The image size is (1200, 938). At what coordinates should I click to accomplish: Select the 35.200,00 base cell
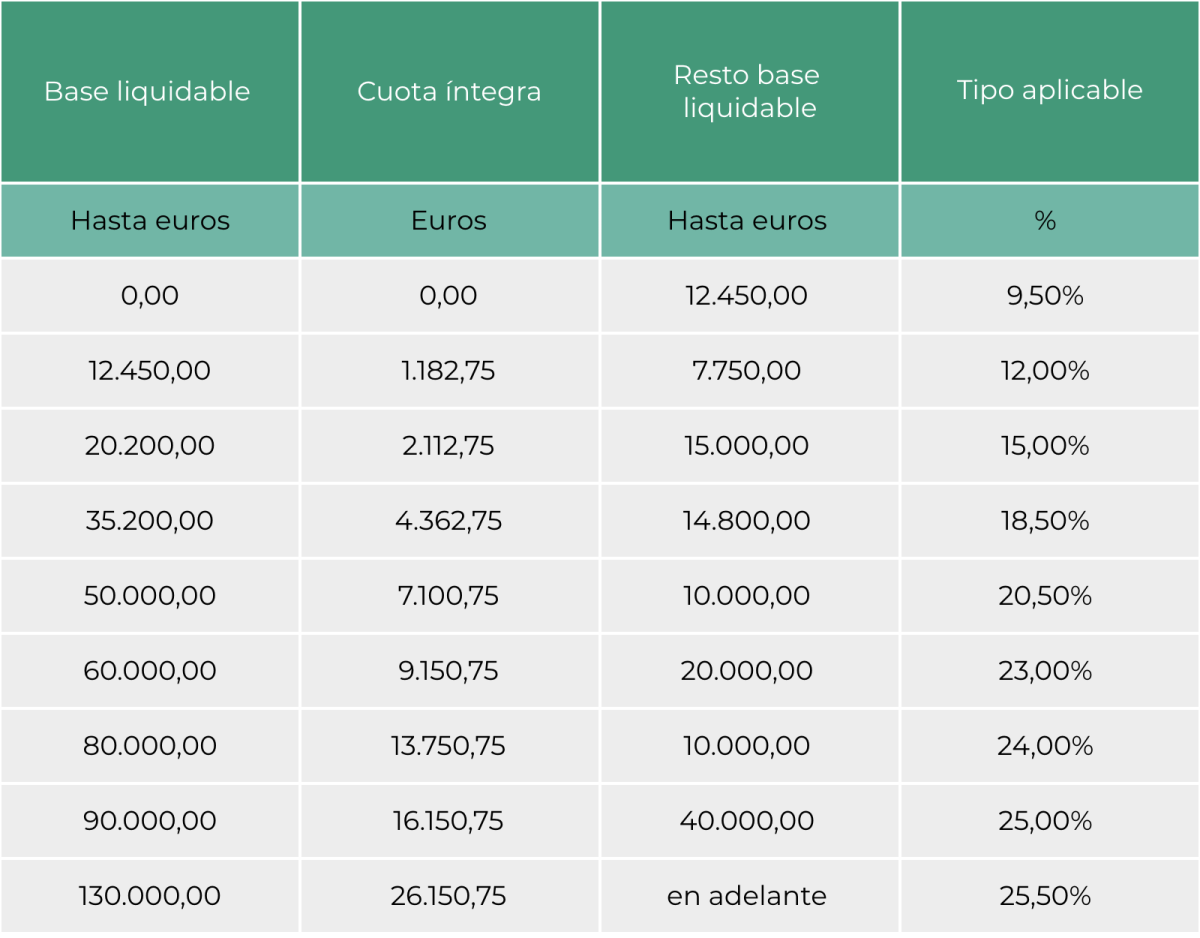point(150,521)
